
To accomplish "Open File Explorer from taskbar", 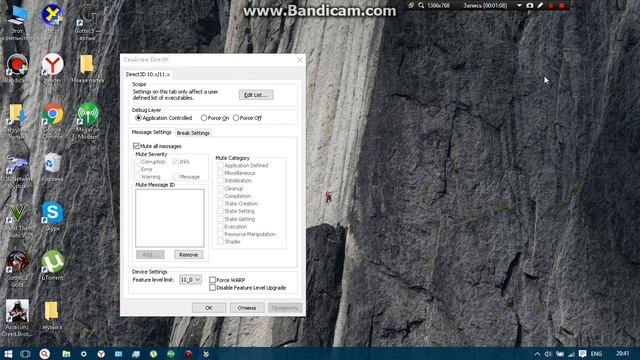I will (66, 353).
